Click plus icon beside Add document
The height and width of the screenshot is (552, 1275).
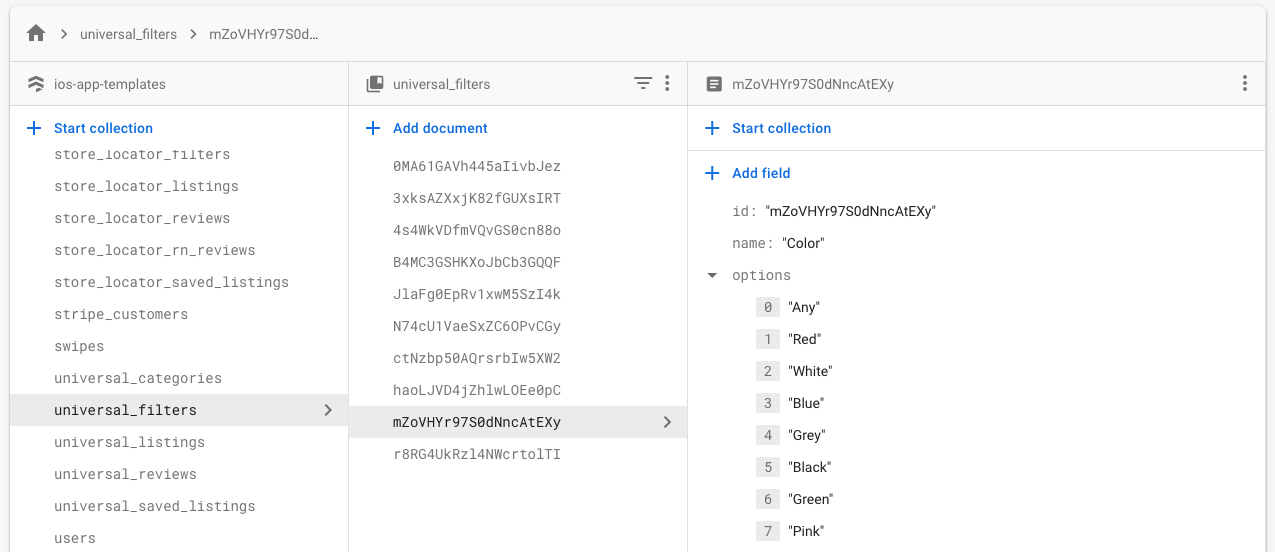[373, 128]
